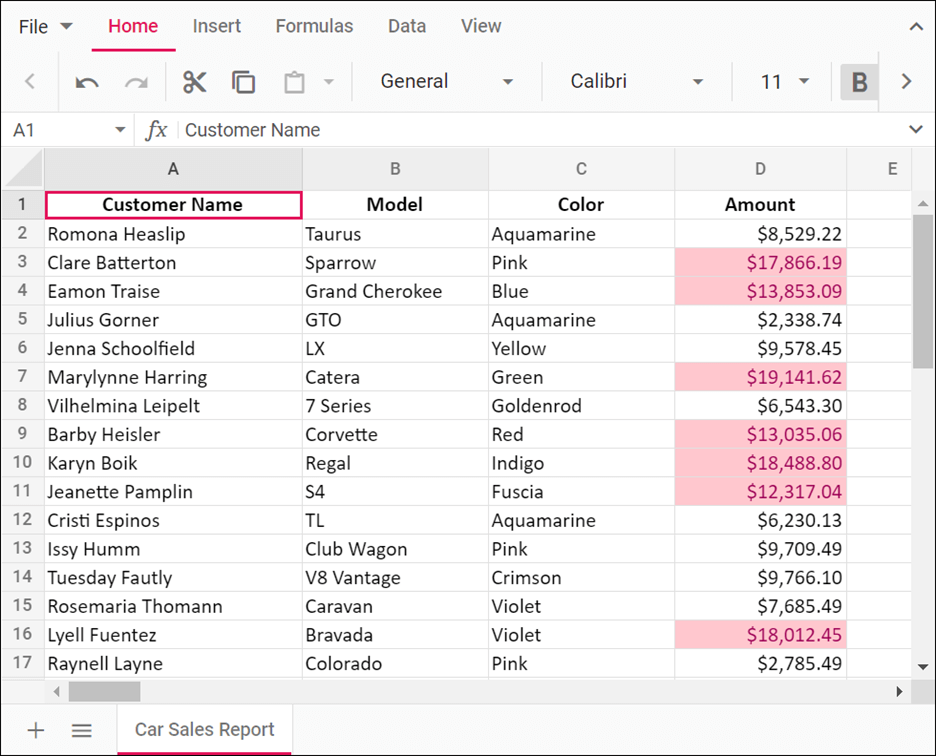Paste content with the Paste icon

pos(293,82)
